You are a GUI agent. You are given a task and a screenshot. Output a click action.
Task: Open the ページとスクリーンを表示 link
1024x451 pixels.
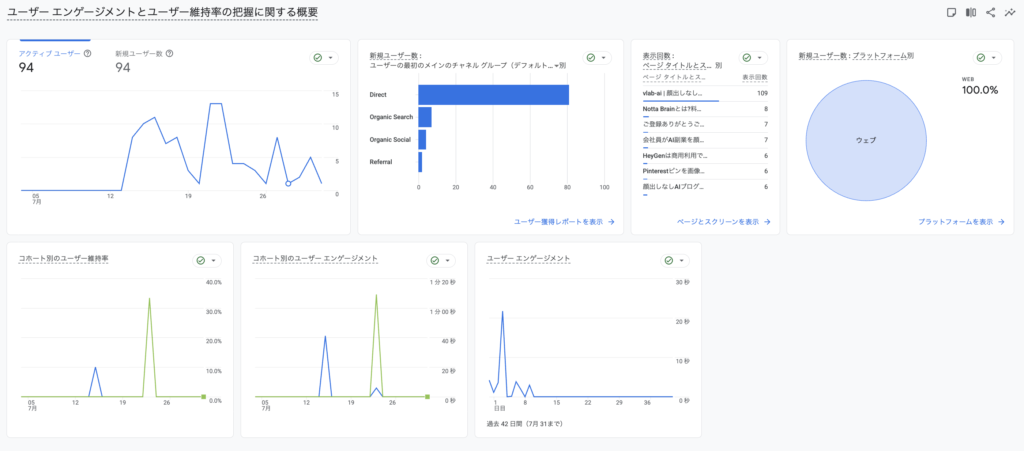coord(724,222)
